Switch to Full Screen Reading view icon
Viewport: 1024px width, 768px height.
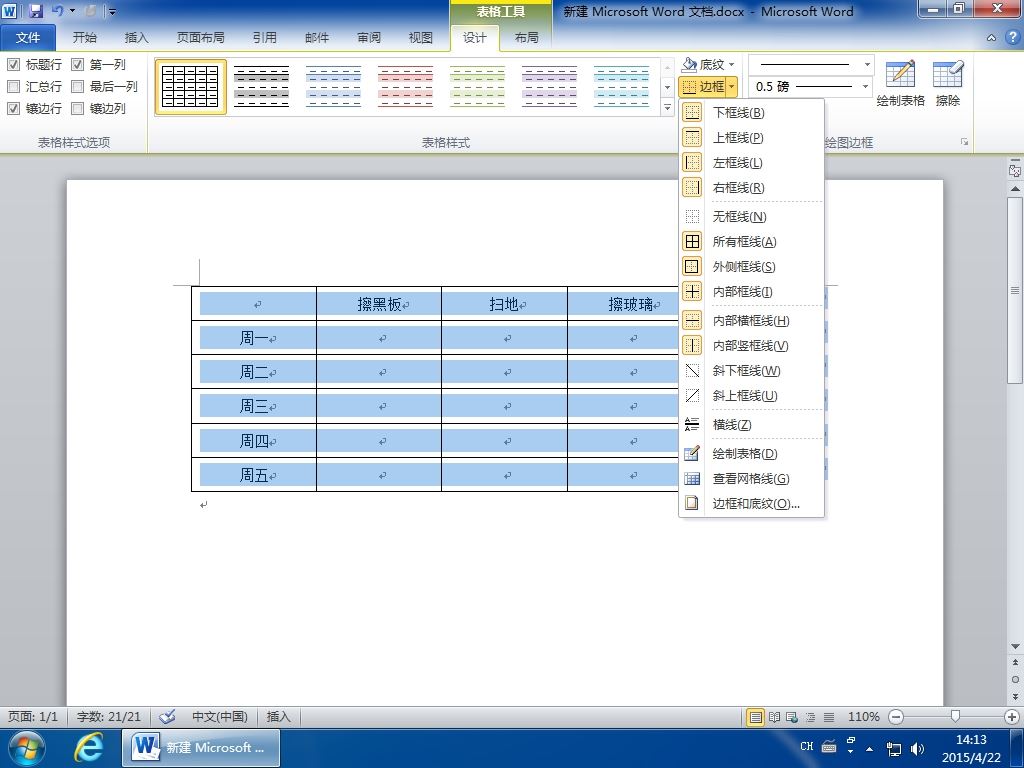pyautogui.click(x=775, y=717)
